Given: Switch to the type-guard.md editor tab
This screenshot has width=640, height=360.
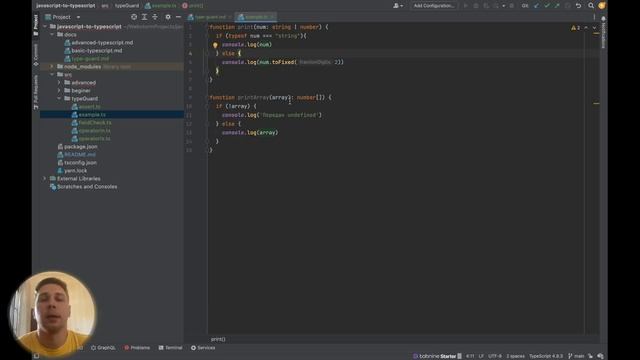Looking at the screenshot, I should [210, 17].
